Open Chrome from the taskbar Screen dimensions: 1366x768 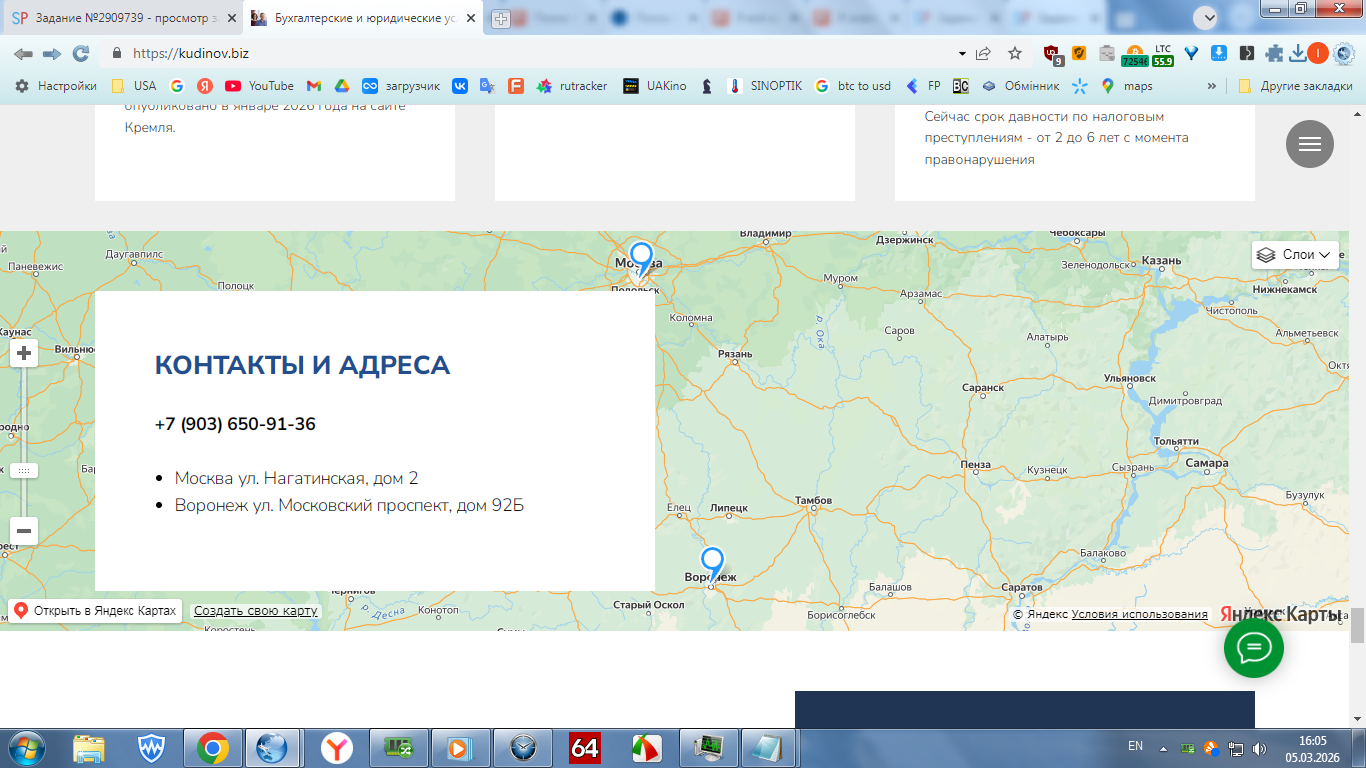(x=213, y=748)
